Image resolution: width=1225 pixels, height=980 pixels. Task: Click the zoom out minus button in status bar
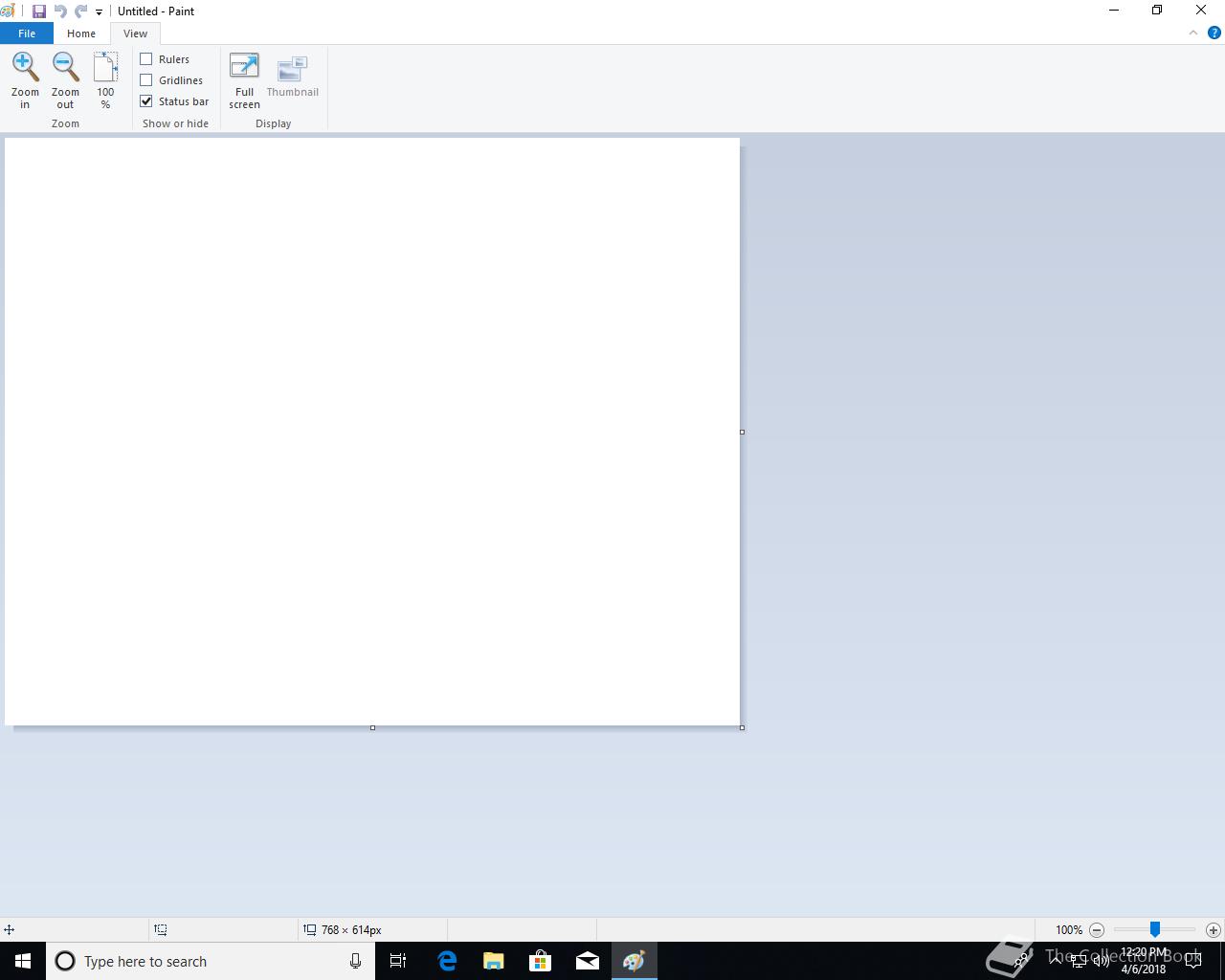(1097, 930)
